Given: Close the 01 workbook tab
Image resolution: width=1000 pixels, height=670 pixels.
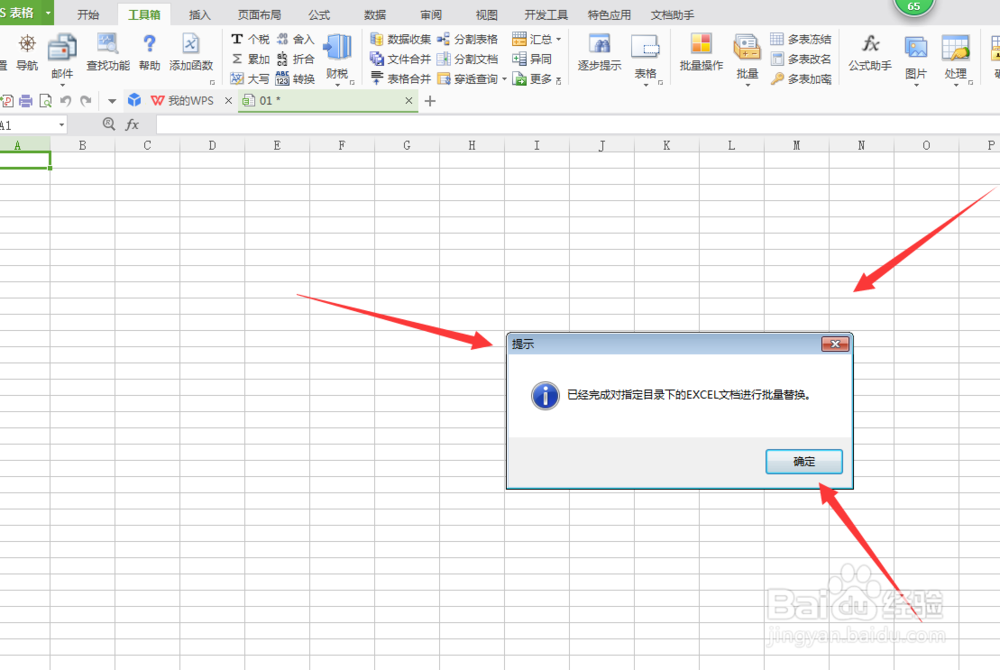Looking at the screenshot, I should click(x=409, y=101).
